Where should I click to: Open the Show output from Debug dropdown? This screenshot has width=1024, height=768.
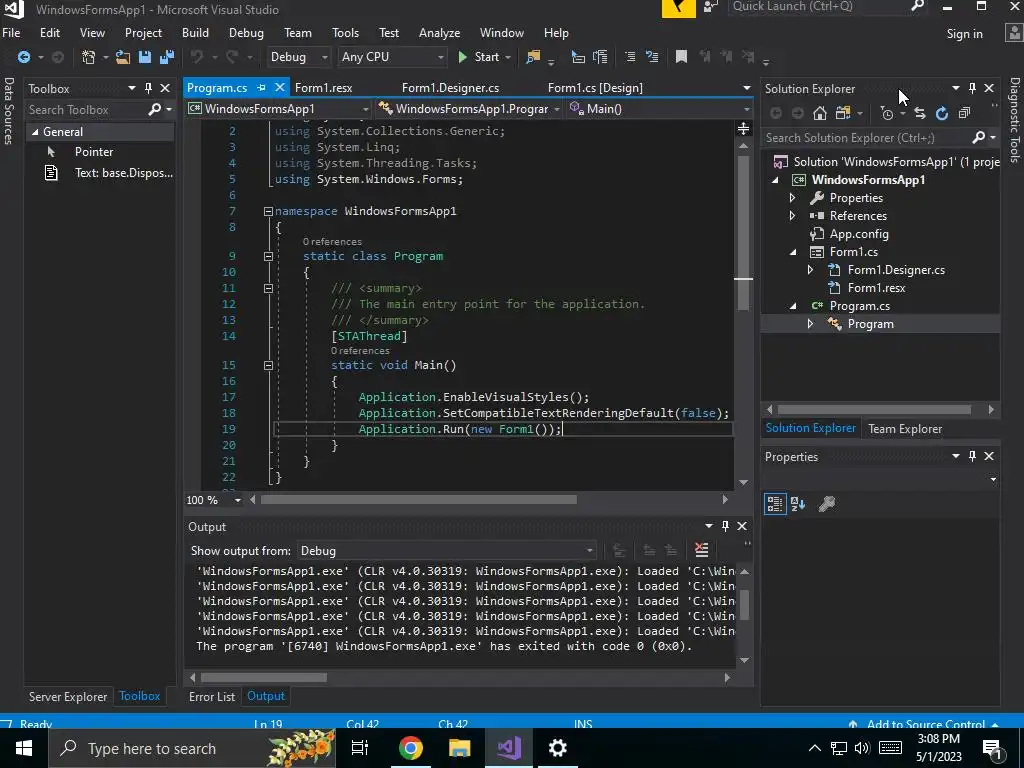tap(447, 551)
